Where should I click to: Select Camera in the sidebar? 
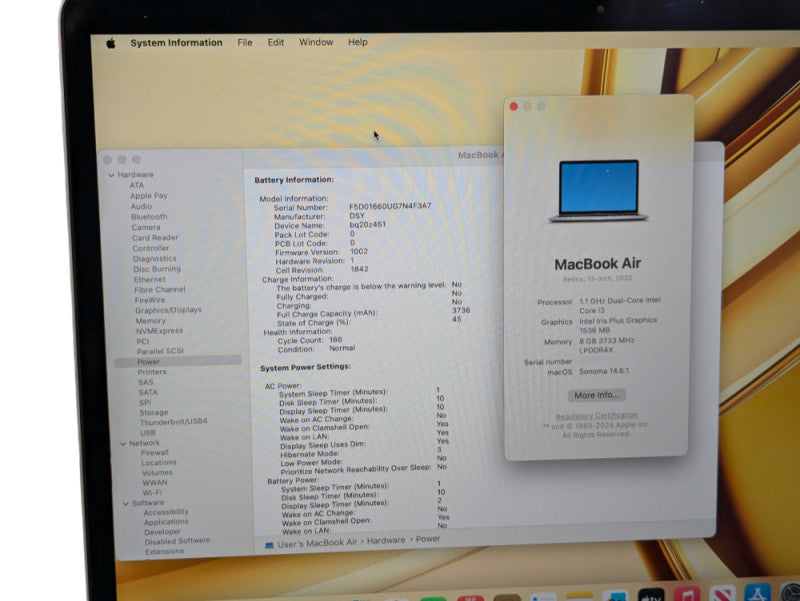pyautogui.click(x=146, y=228)
